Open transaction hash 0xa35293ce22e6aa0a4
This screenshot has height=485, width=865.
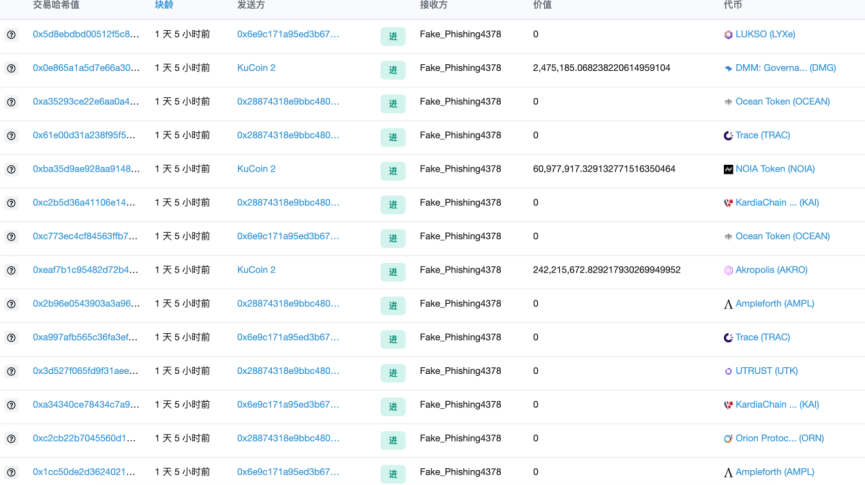[86, 102]
